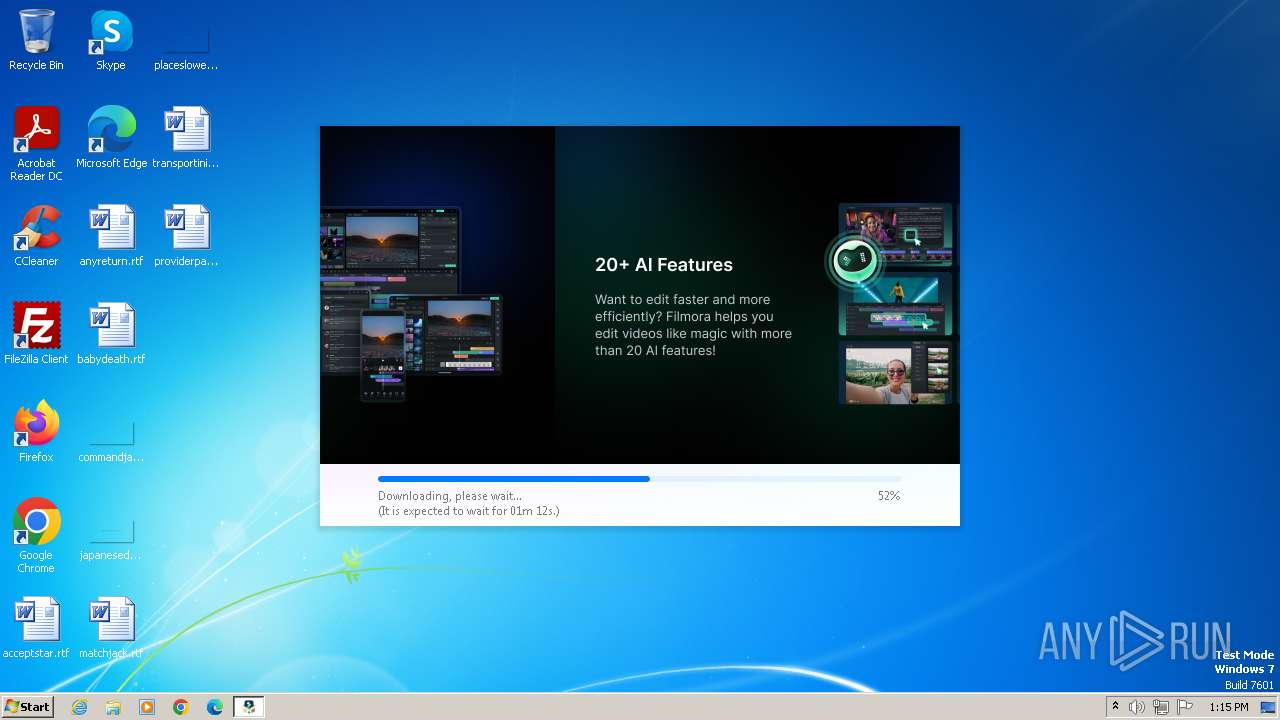Launch Firefox from the desktop
This screenshot has height=720, width=1280.
point(36,431)
